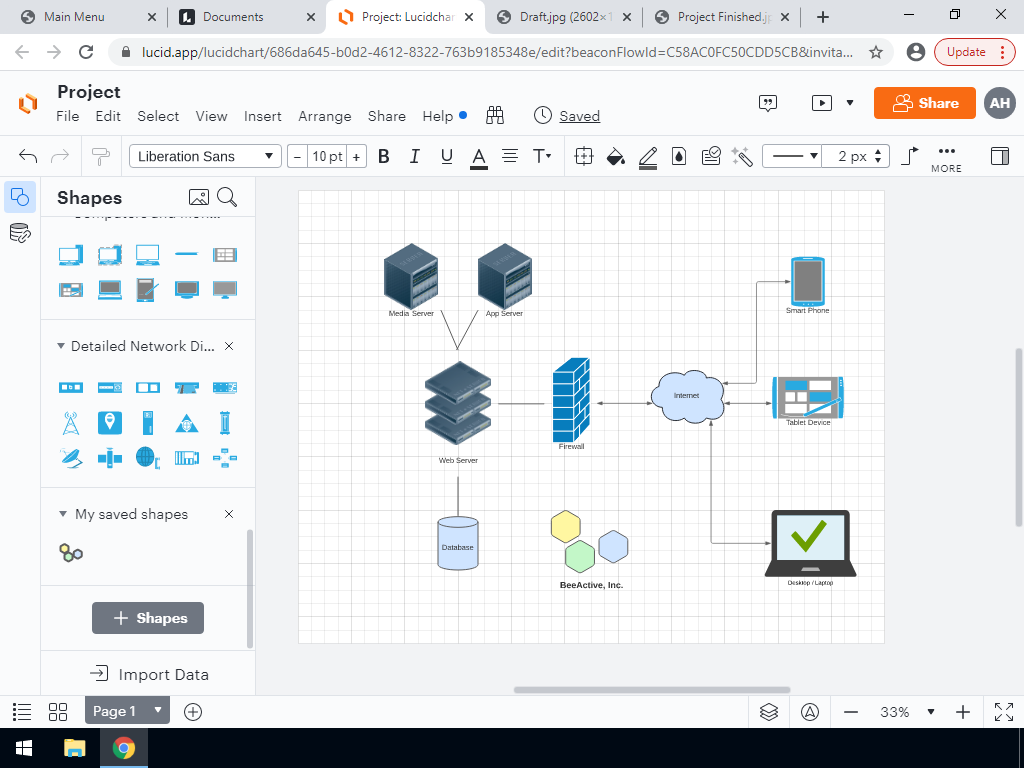Click the conditional formatting checklist icon

coord(711,156)
